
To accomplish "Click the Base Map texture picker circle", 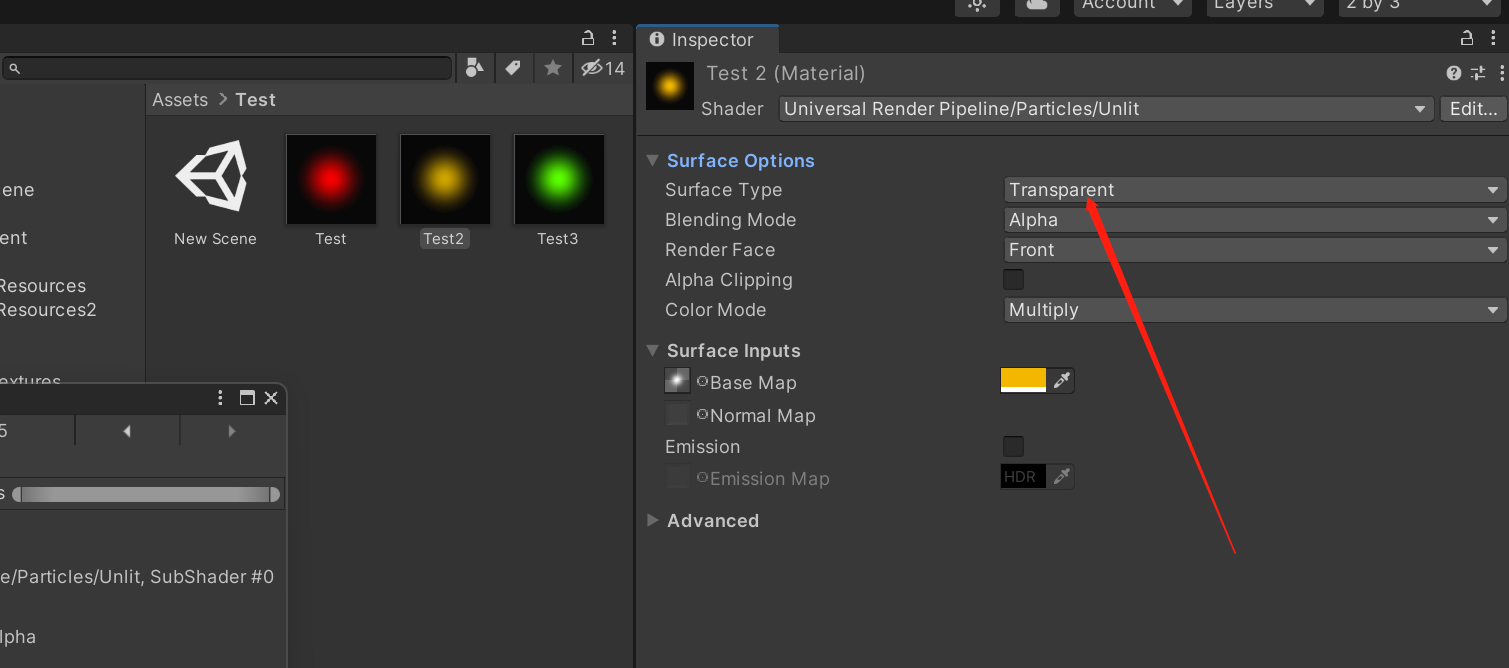I will (x=702, y=382).
